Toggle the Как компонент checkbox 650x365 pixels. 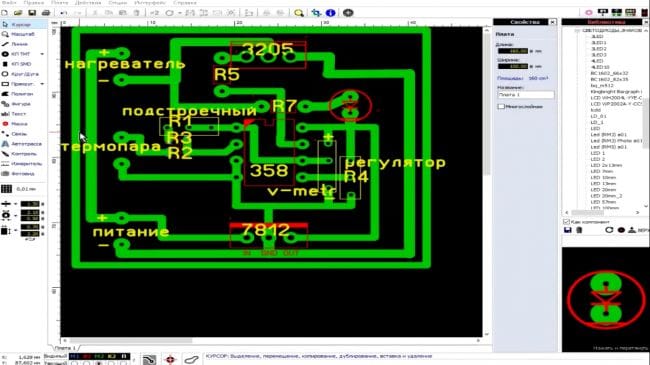pyautogui.click(x=566, y=222)
